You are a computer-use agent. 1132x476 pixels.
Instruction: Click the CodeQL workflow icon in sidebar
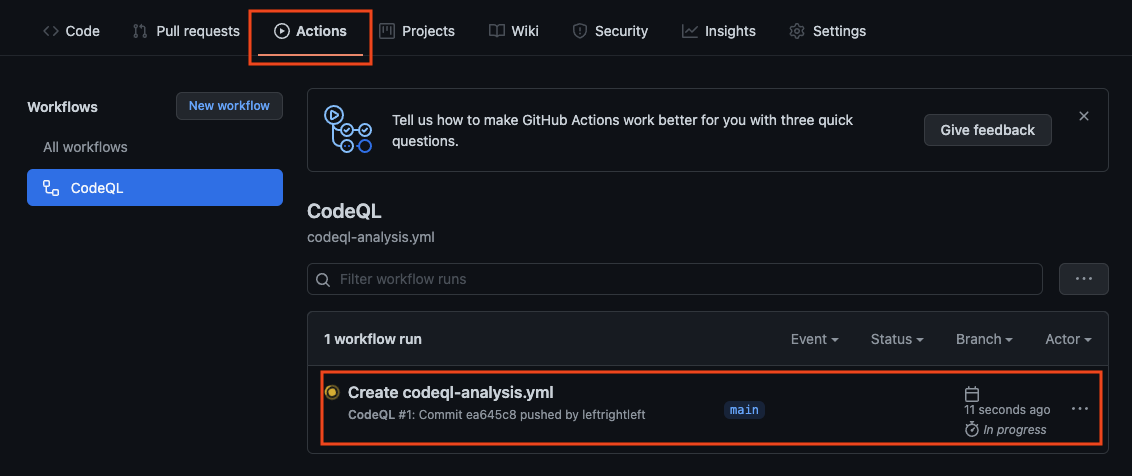(51, 189)
